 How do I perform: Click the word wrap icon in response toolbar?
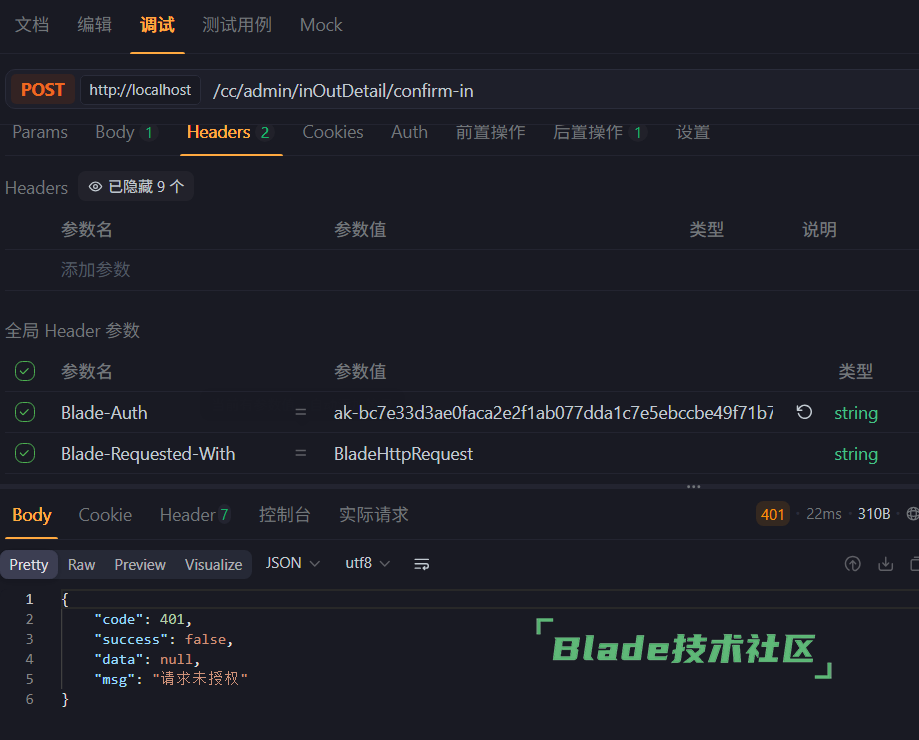[422, 564]
